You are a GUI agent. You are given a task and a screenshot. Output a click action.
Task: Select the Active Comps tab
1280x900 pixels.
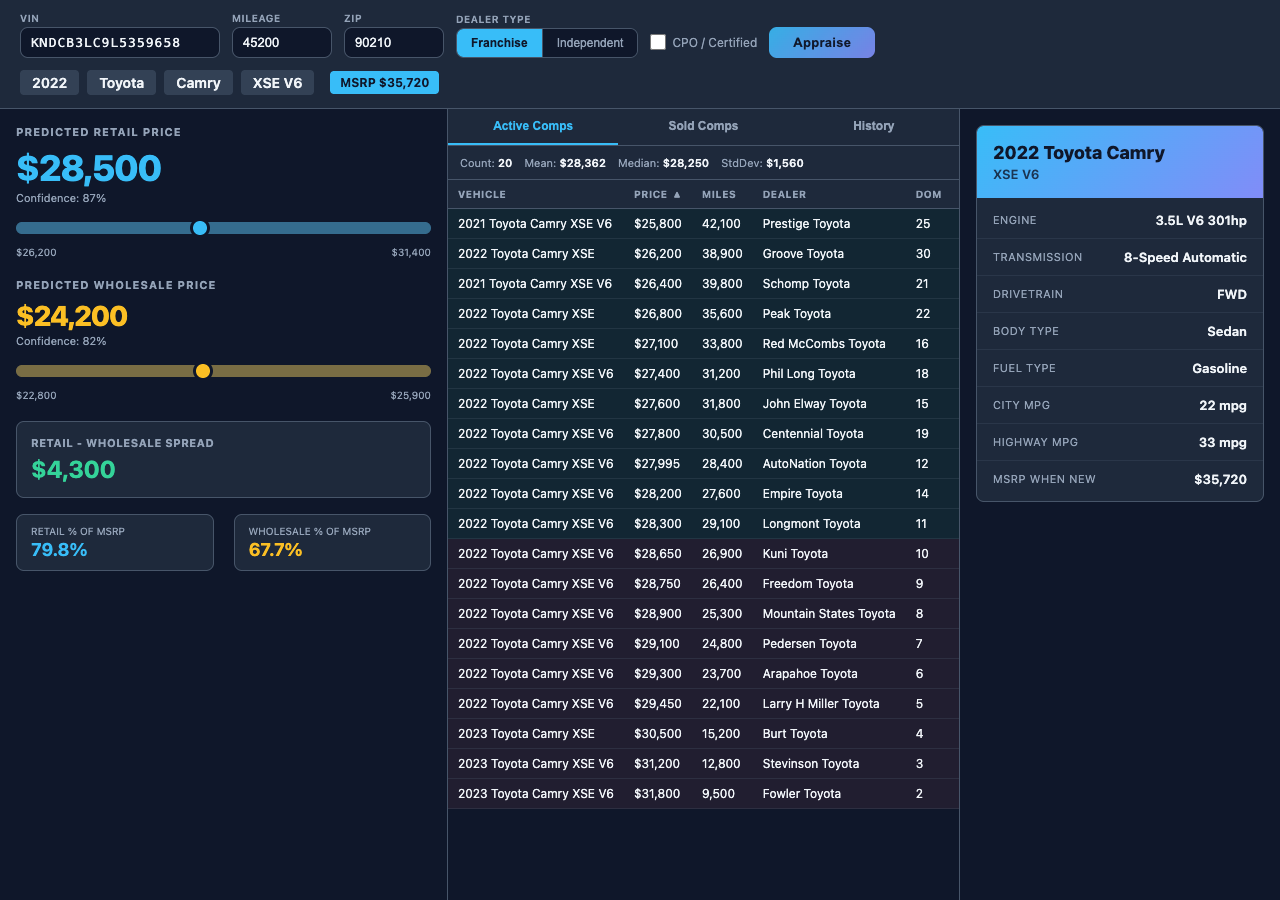point(532,126)
